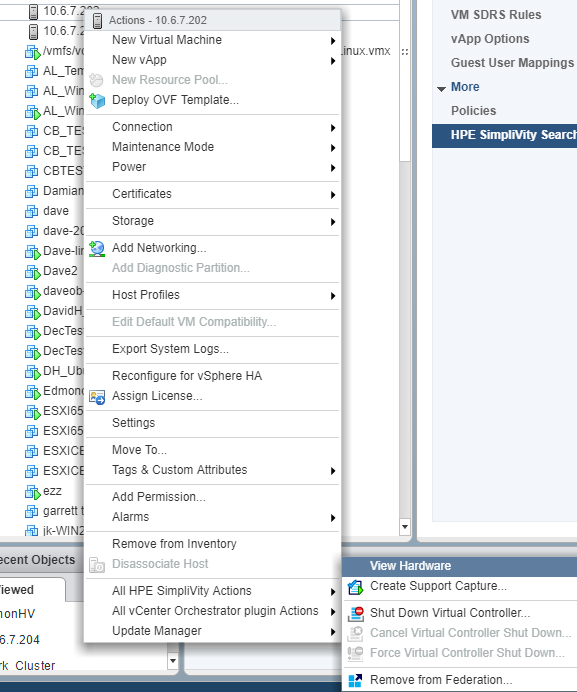
Task: Expand Certificates submenu arrow
Action: [333, 195]
